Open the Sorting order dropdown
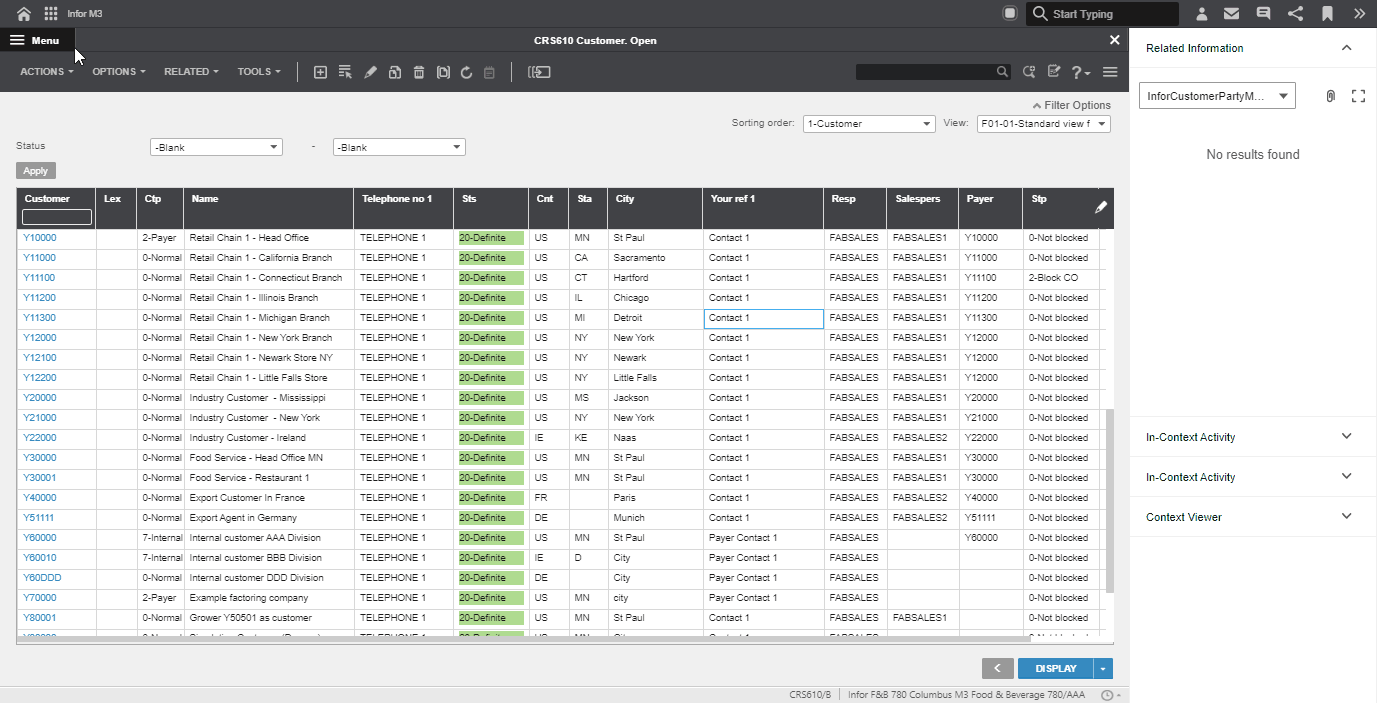Image resolution: width=1377 pixels, height=703 pixels. pos(868,124)
